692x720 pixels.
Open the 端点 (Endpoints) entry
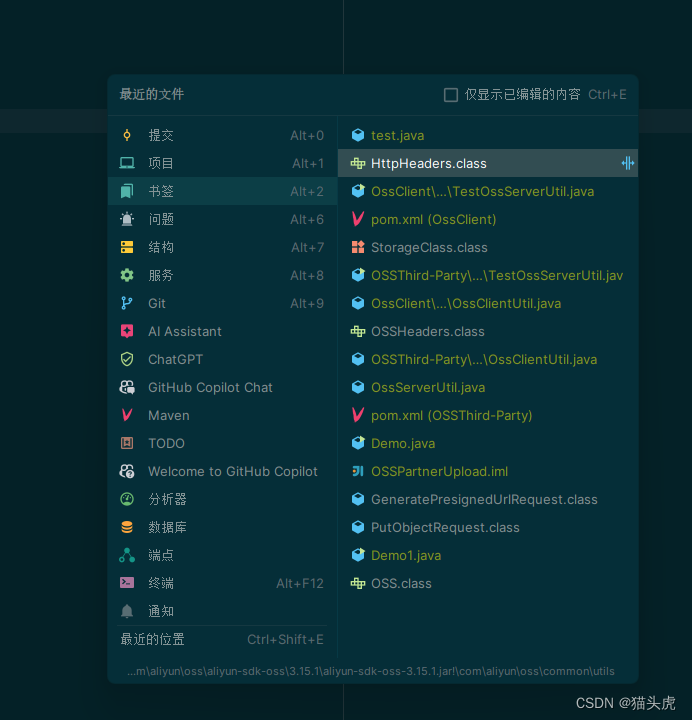click(222, 556)
